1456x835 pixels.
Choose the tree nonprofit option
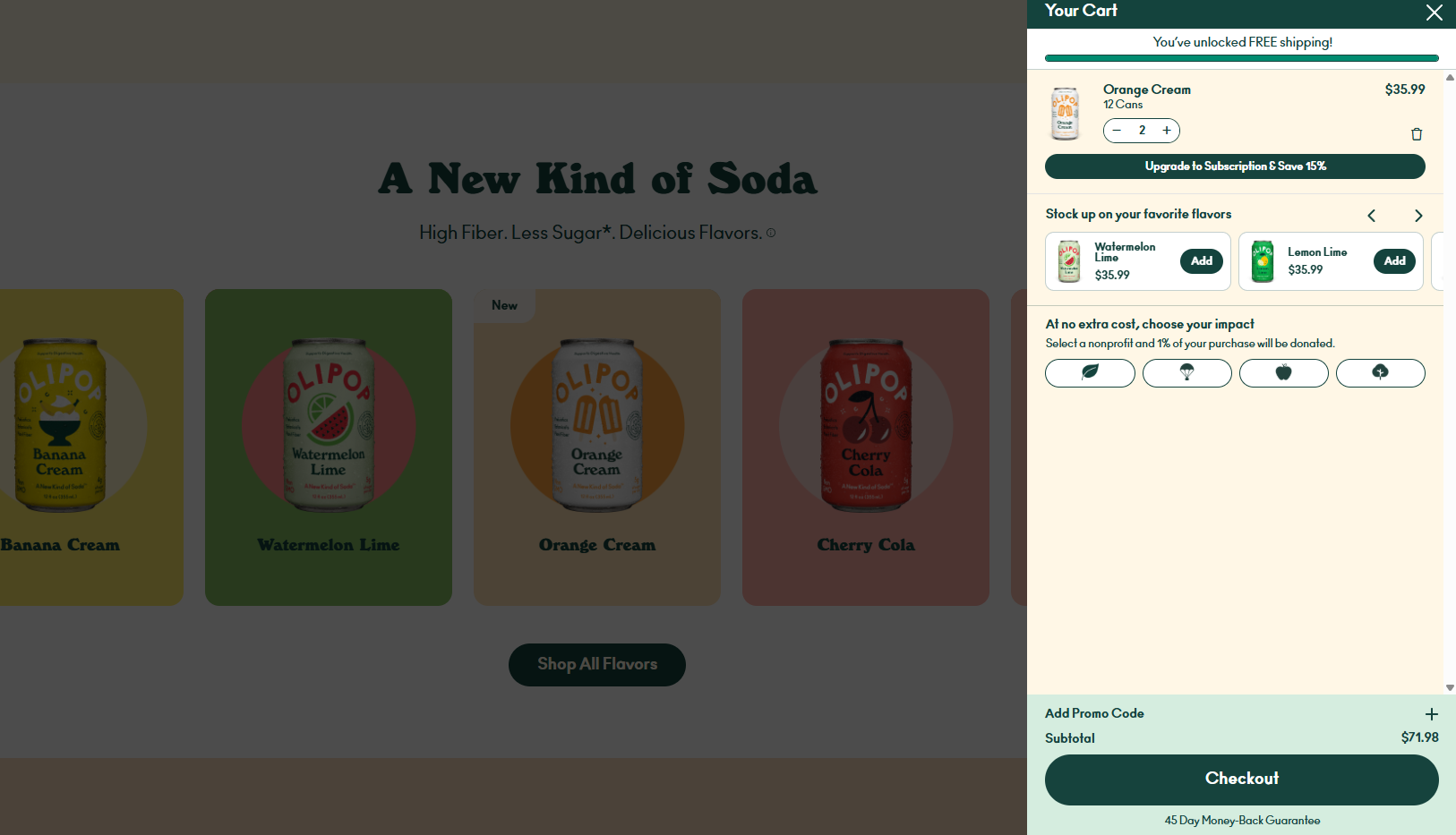tap(1380, 373)
